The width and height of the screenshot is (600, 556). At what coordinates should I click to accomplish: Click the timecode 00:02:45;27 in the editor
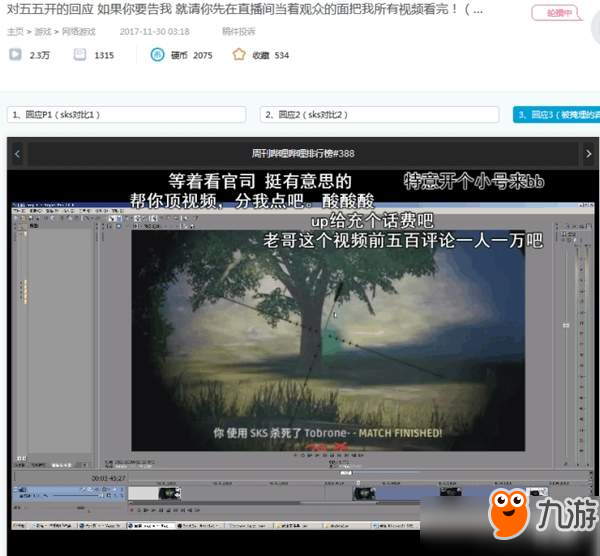coord(108,478)
